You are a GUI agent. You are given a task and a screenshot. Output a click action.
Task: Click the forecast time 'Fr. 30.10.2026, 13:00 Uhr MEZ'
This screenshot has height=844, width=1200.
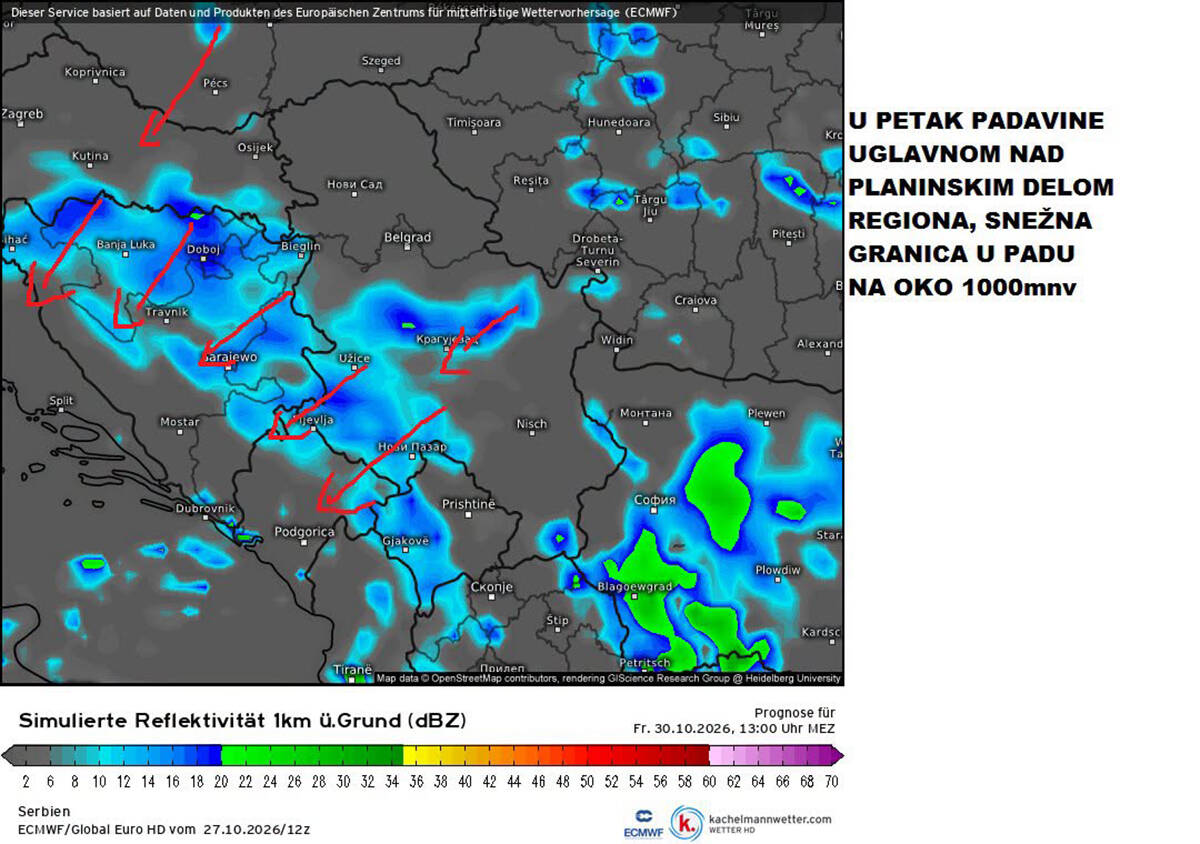734,729
